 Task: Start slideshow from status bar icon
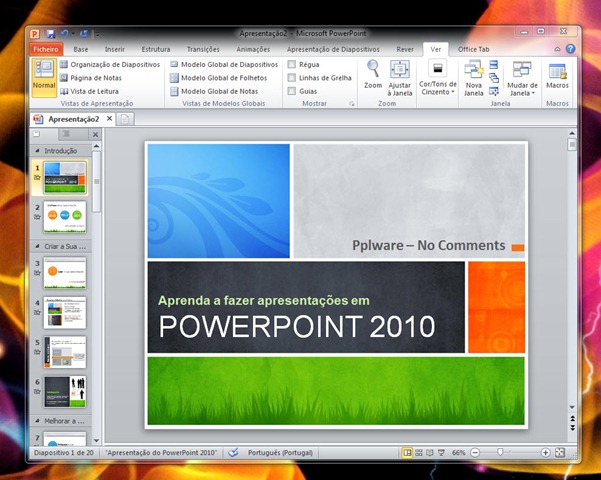click(x=441, y=453)
